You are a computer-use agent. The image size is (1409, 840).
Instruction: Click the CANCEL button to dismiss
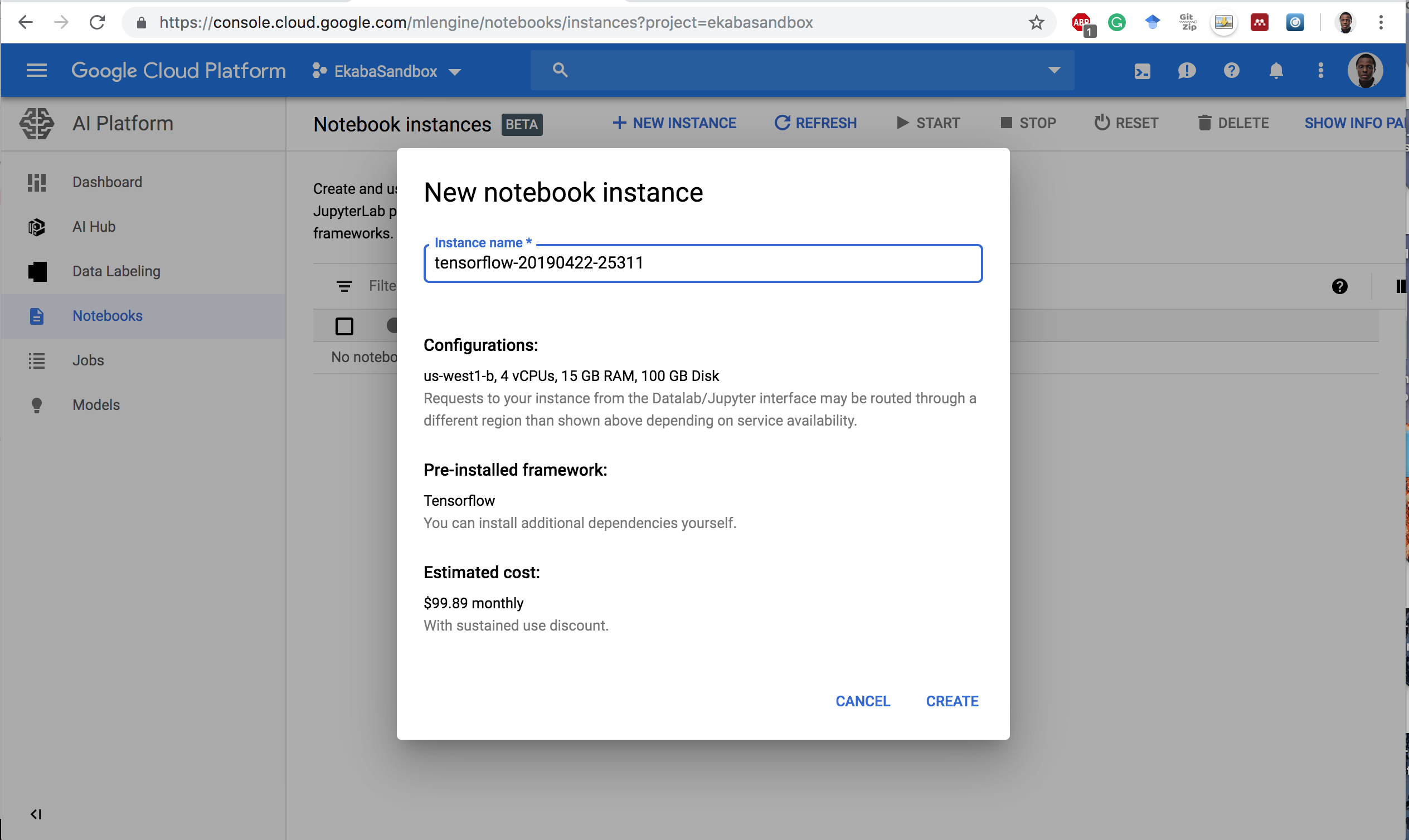click(x=863, y=701)
